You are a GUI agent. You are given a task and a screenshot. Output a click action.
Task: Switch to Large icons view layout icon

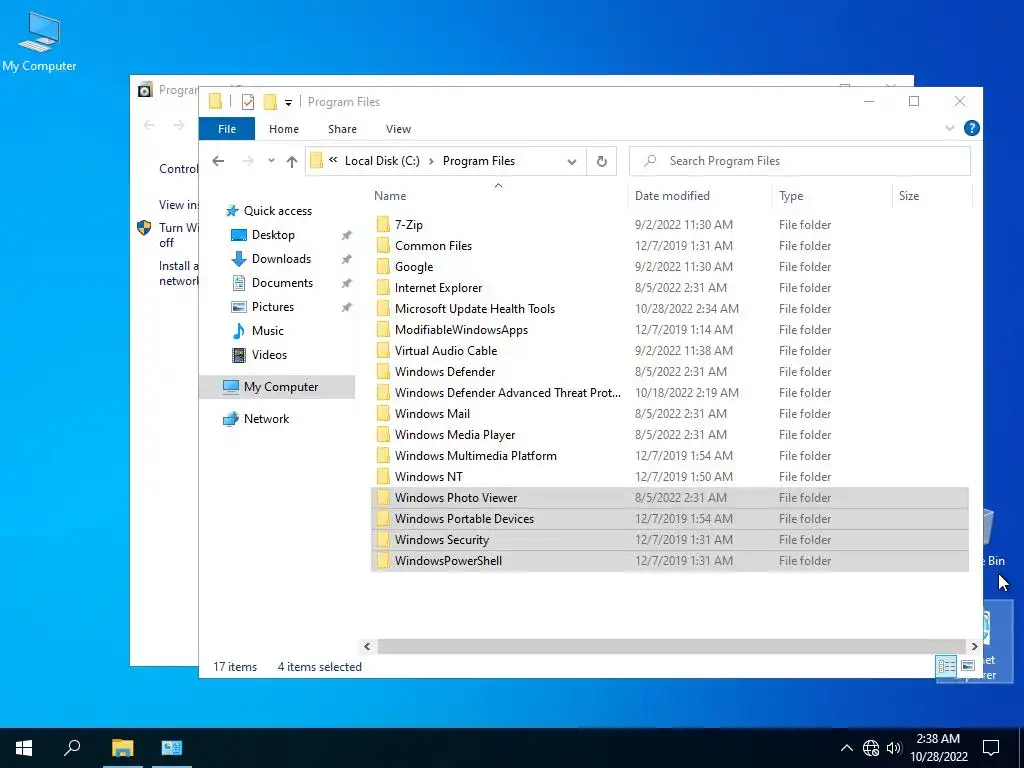tap(968, 666)
